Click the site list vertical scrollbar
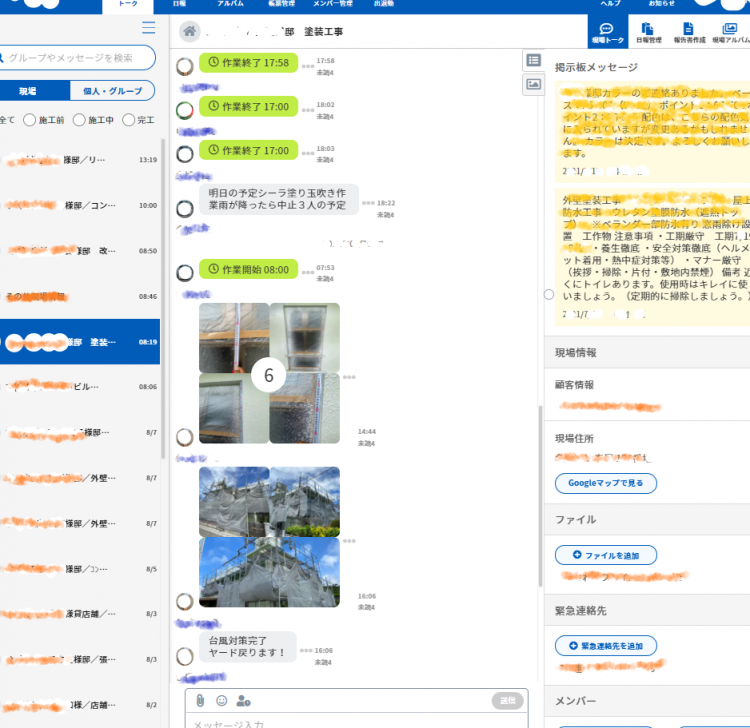This screenshot has height=728, width=750. [x=163, y=299]
